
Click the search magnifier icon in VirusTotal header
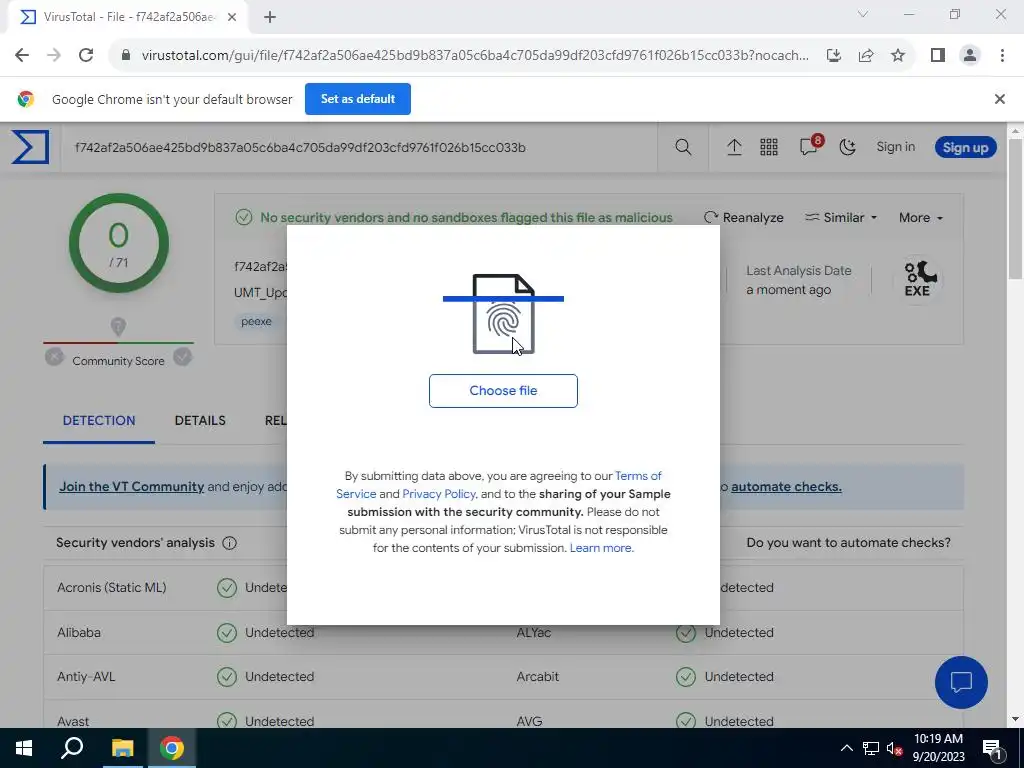coord(683,147)
